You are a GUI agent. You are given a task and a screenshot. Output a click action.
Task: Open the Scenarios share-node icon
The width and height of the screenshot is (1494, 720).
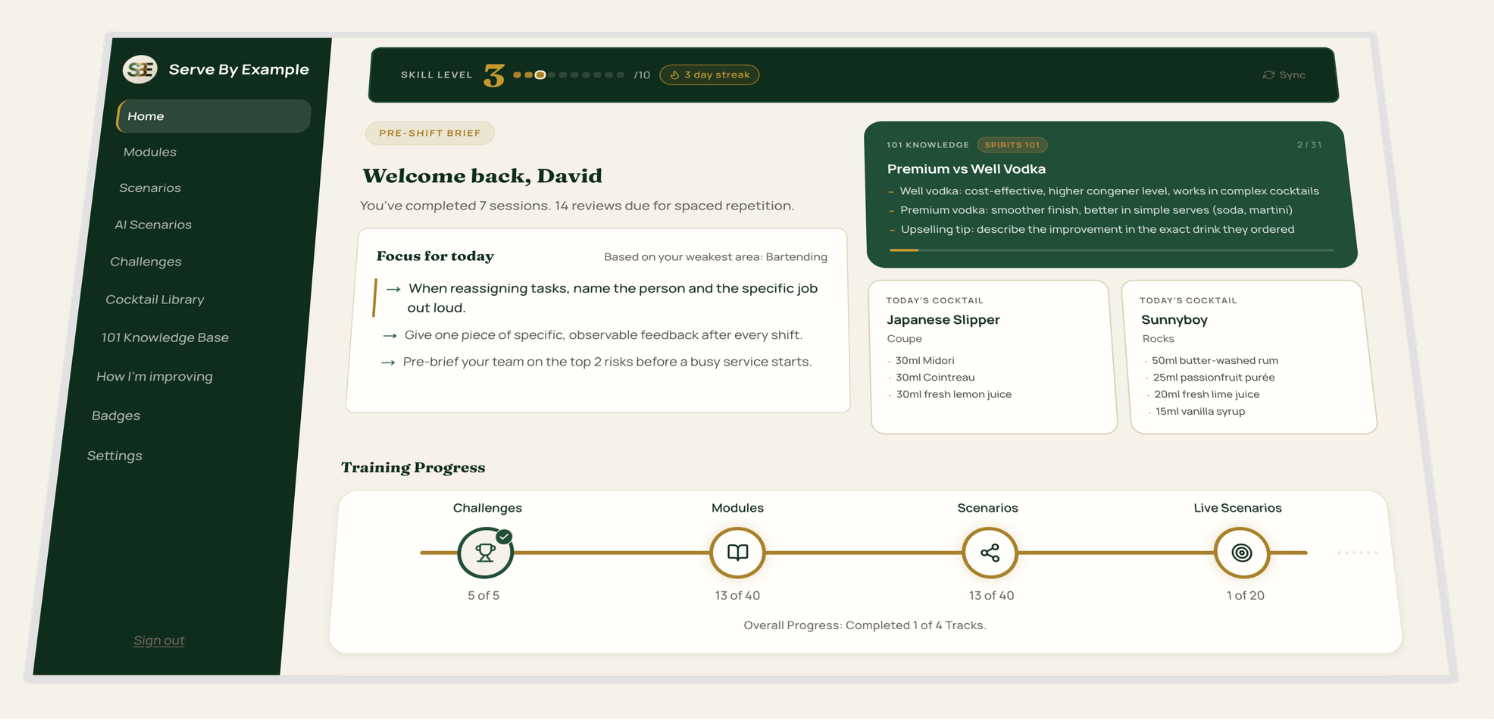(990, 552)
